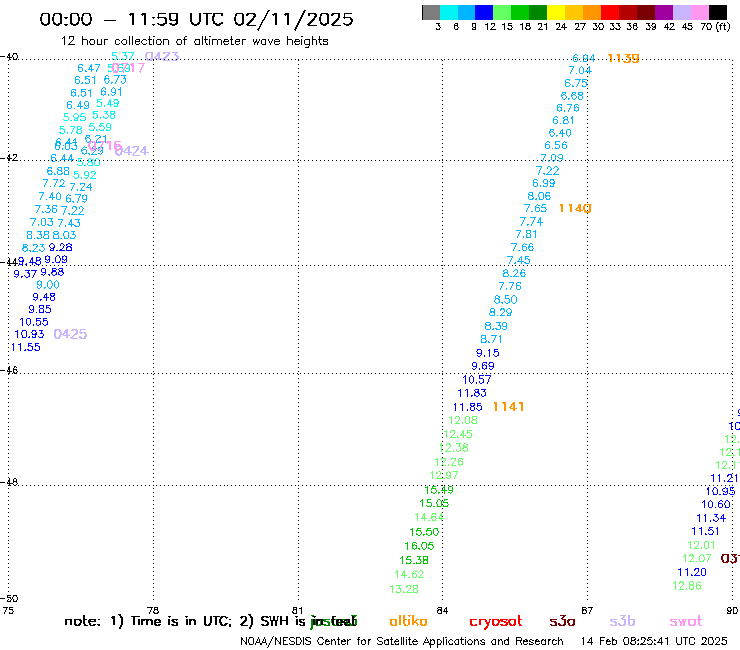740x650 pixels.
Task: Click the longitude axis label '81'
Action: coord(297,610)
